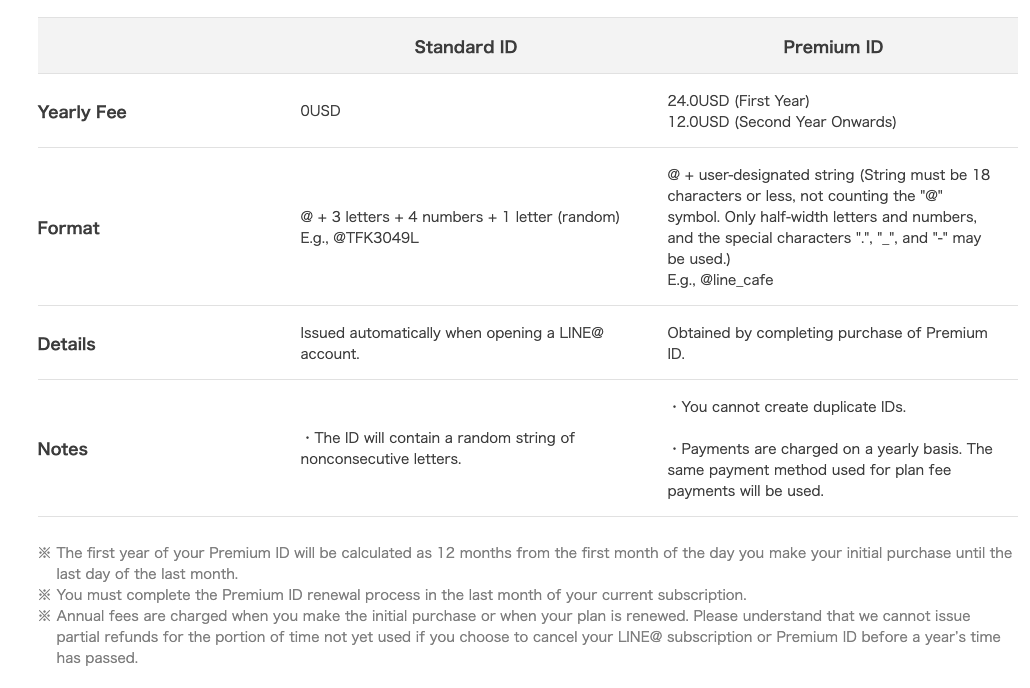Click the footnote about Premium ID renewal process

pyautogui.click(x=400, y=595)
